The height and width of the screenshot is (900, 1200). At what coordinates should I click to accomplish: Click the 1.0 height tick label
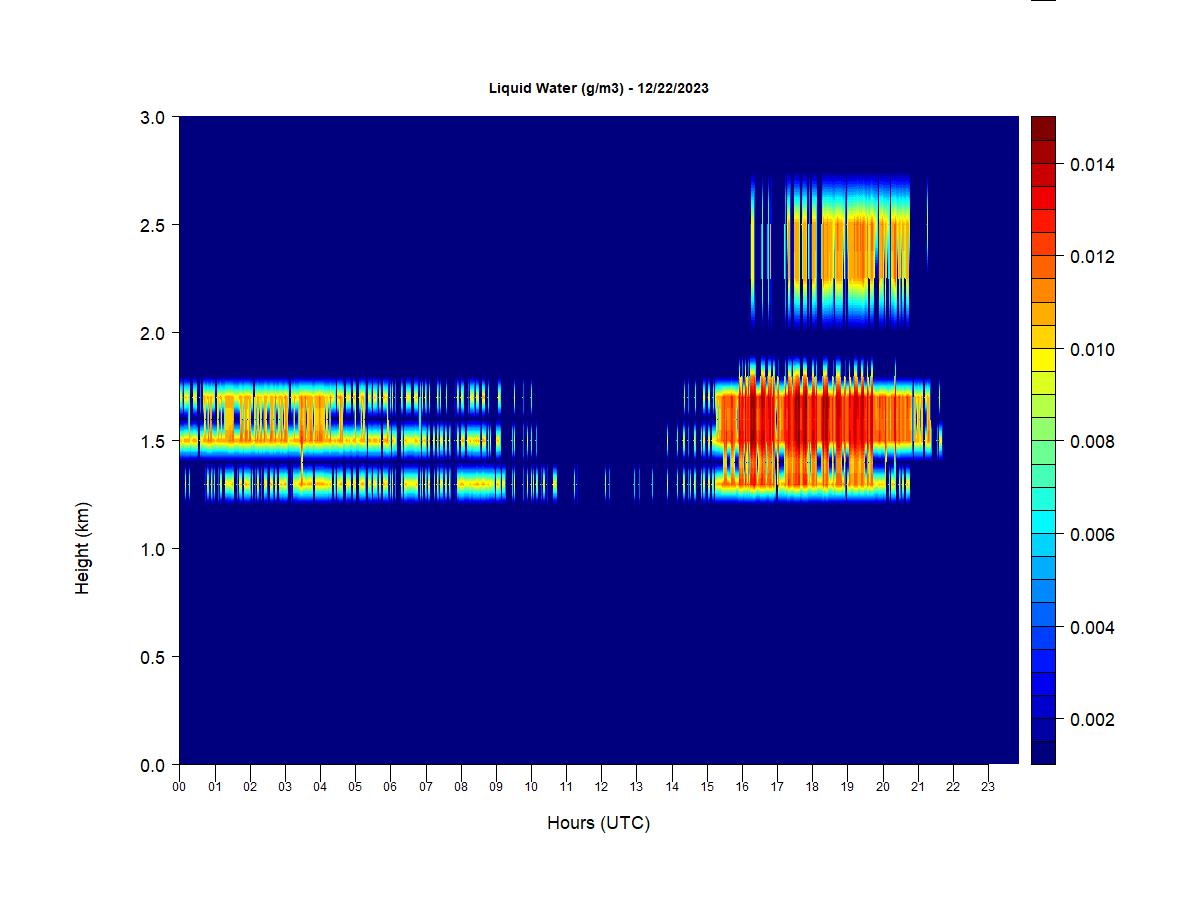151,549
